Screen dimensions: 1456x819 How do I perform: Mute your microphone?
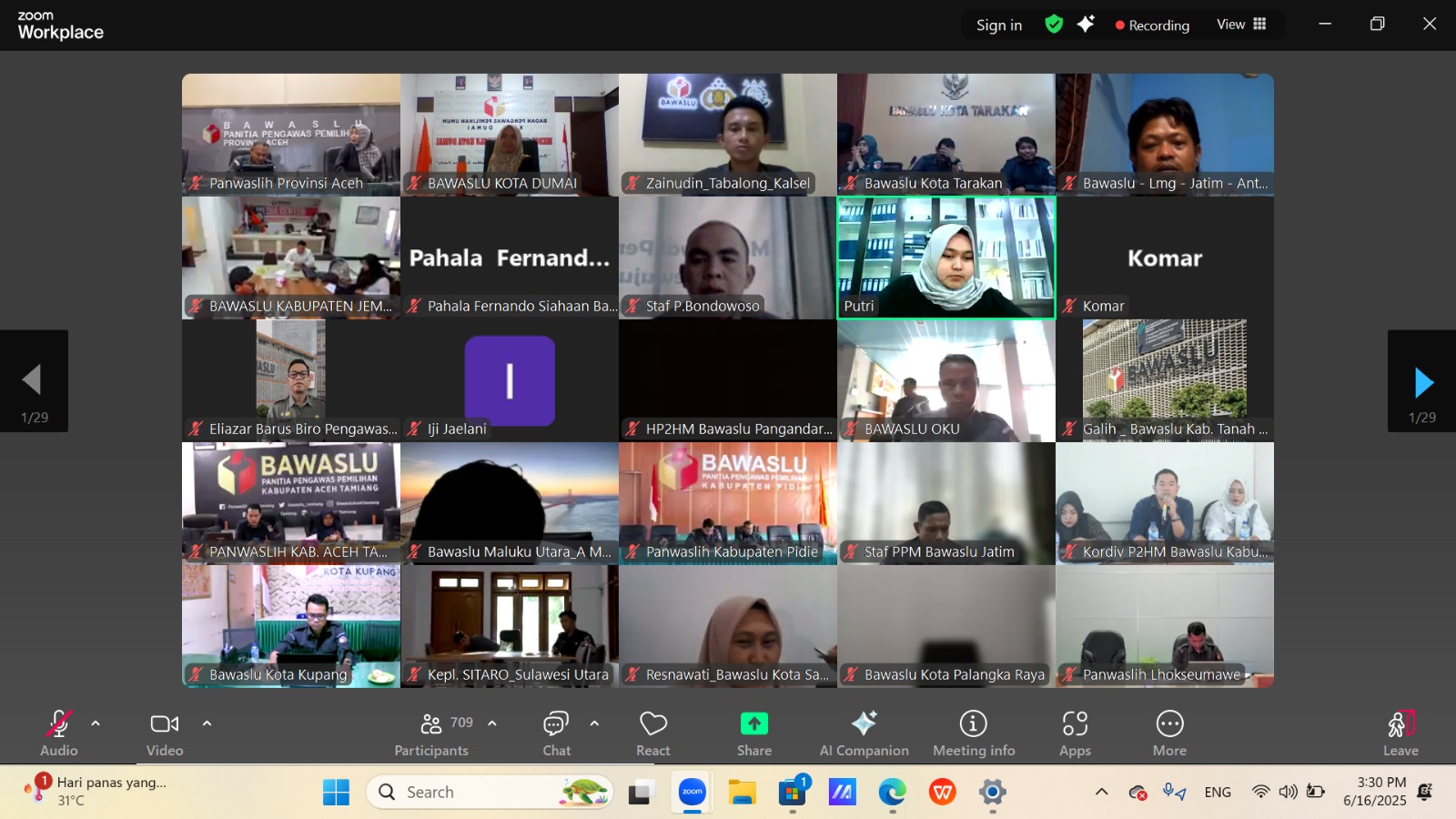tap(57, 728)
